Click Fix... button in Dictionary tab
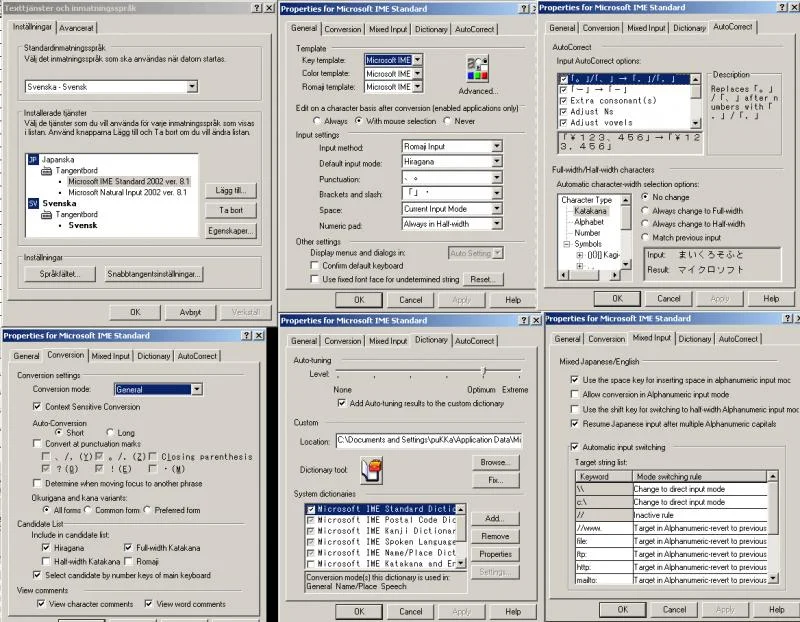The width and height of the screenshot is (800, 622). [495, 480]
